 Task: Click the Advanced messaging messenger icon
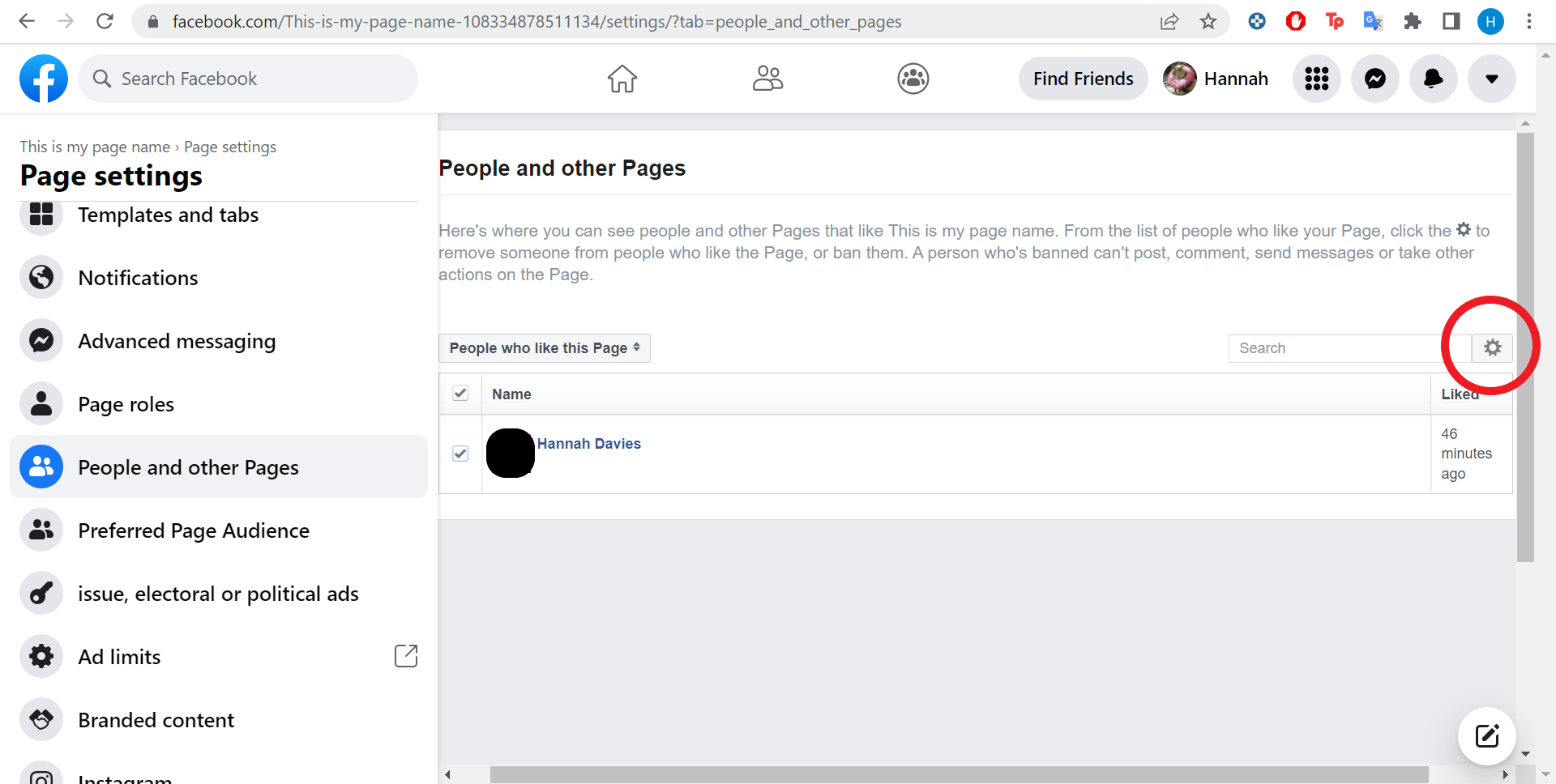tap(41, 341)
